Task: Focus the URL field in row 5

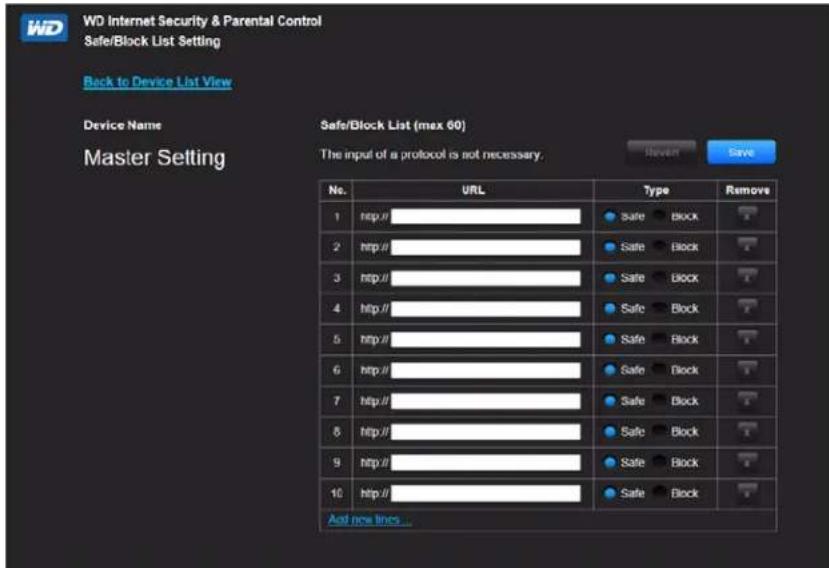Action: tap(485, 339)
